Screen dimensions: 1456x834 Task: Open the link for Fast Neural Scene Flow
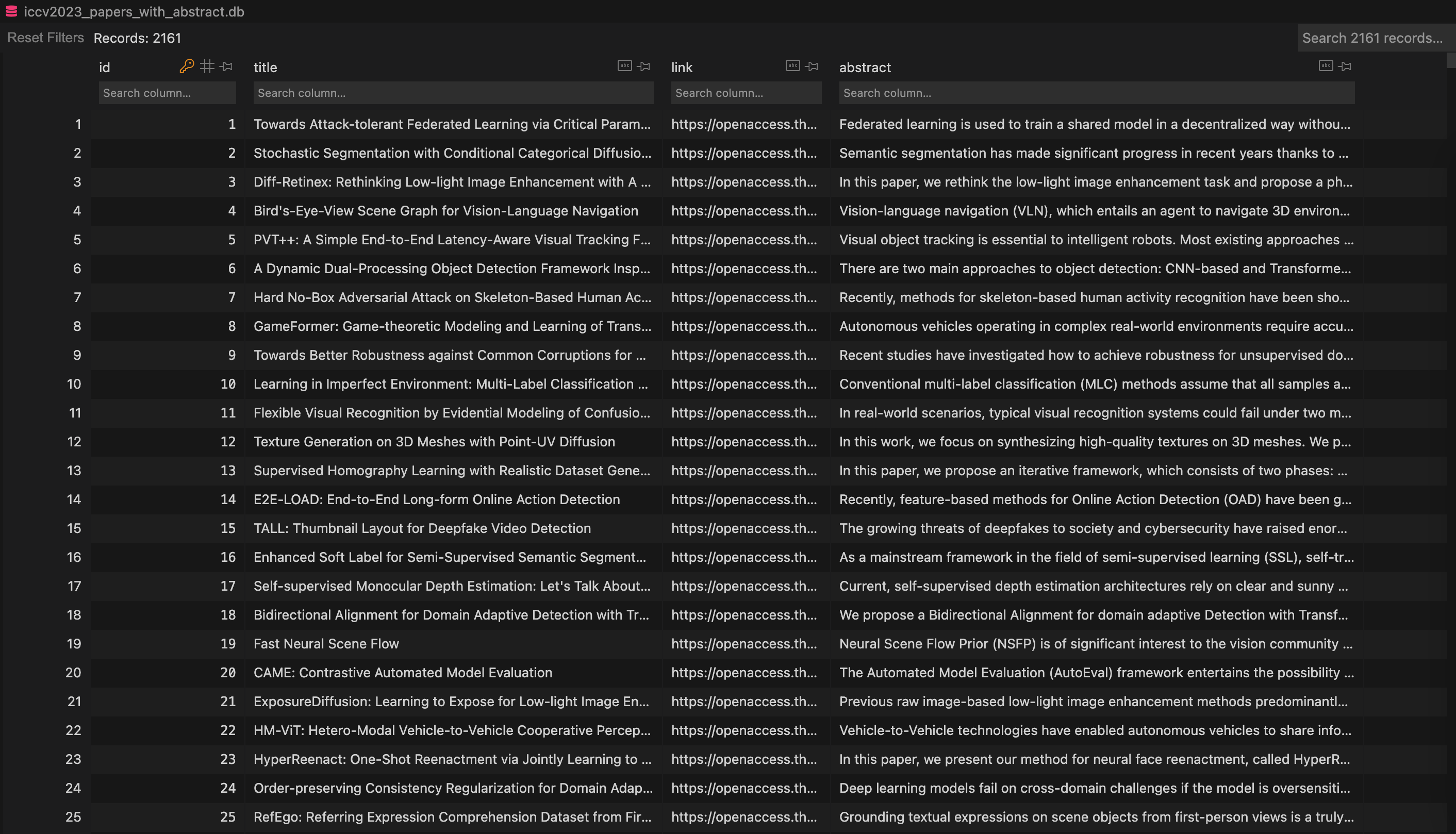click(x=743, y=644)
